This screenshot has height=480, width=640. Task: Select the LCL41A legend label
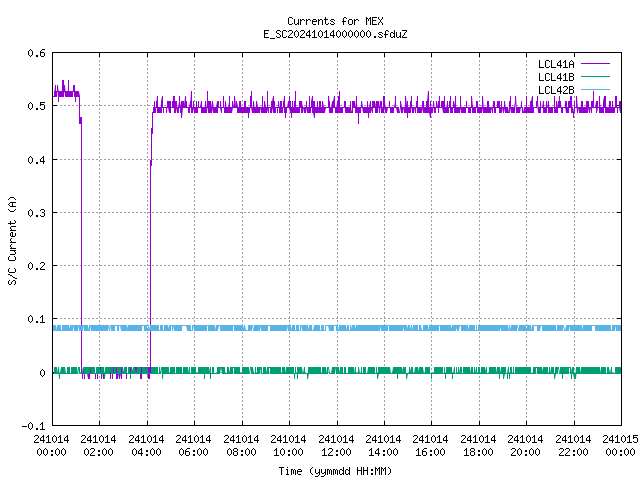(x=556, y=64)
